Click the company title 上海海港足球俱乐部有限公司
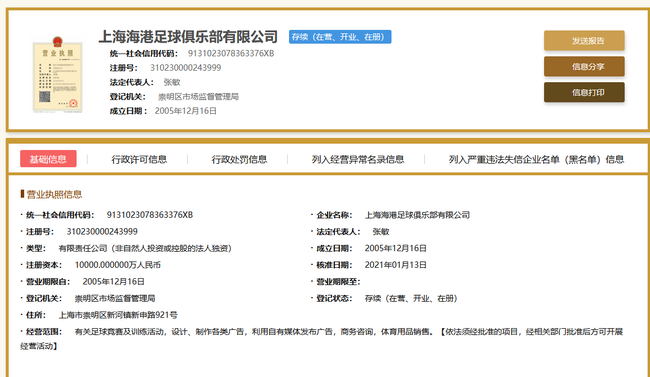 (x=188, y=36)
